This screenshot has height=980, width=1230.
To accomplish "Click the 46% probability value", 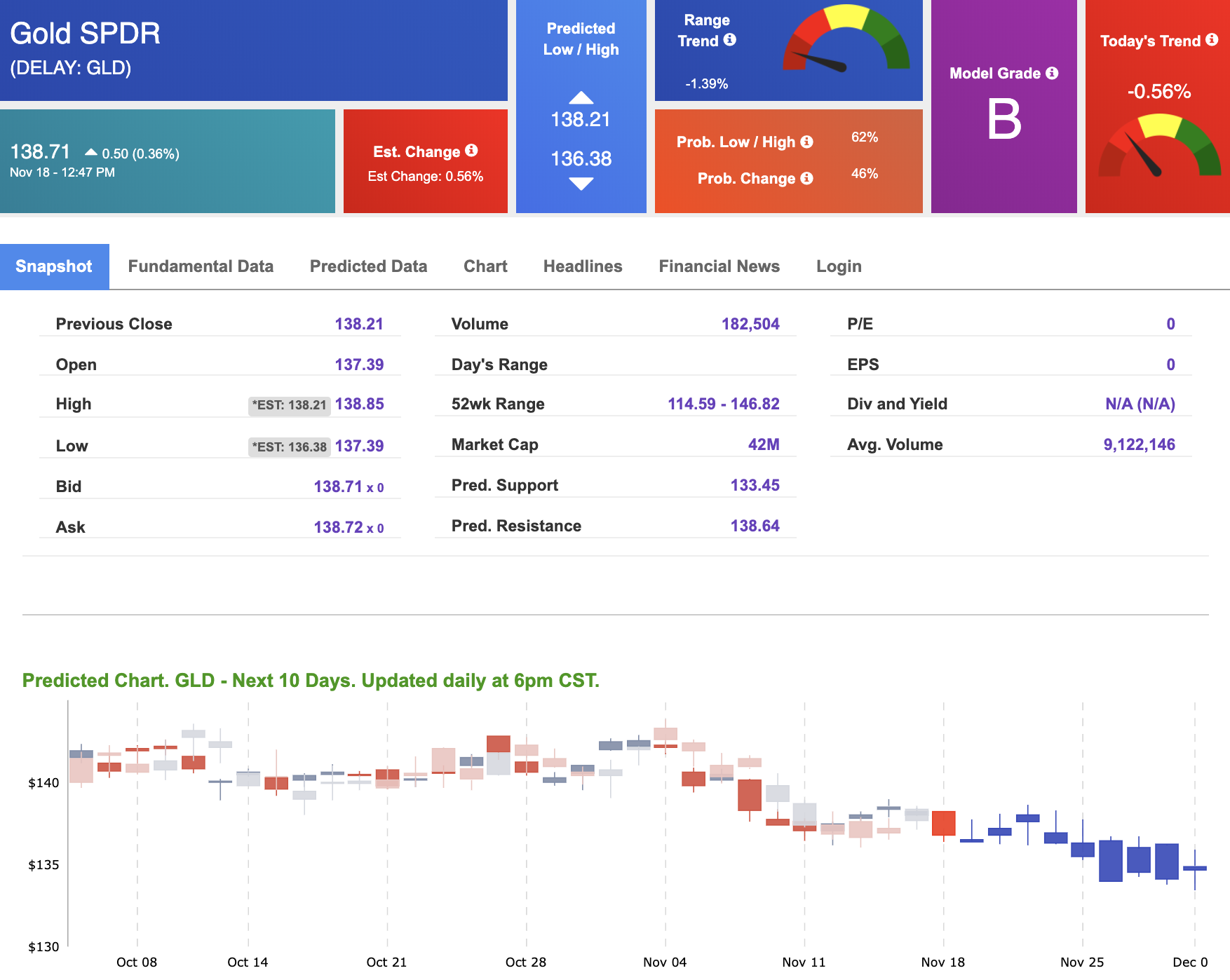I will 865,174.
